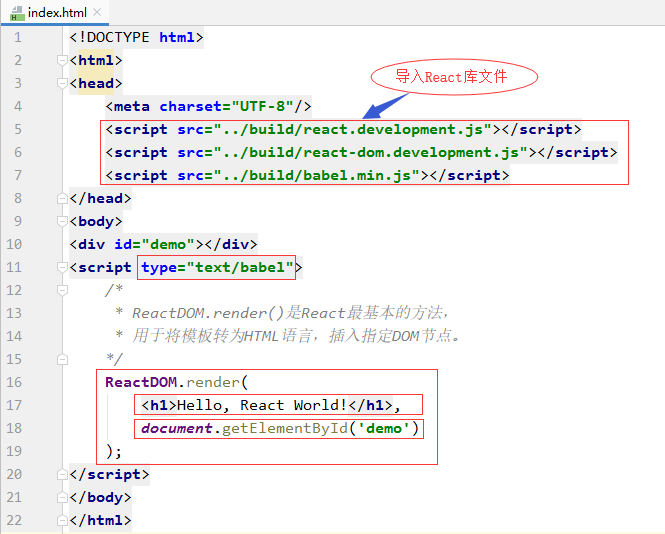Click the comment line mentioning HTML语言
665x534 pixels.
(x=288, y=336)
